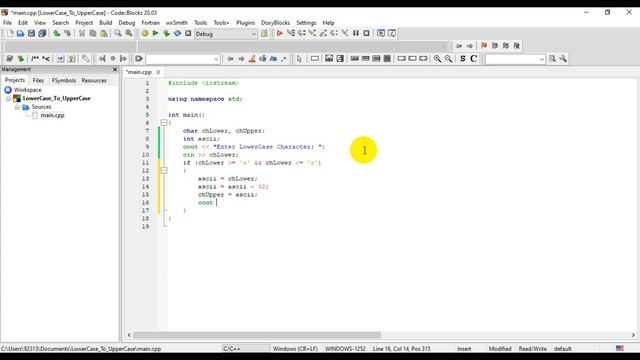Click the highlight marker icon
The width and height of the screenshot is (640, 360).
[x=252, y=59]
